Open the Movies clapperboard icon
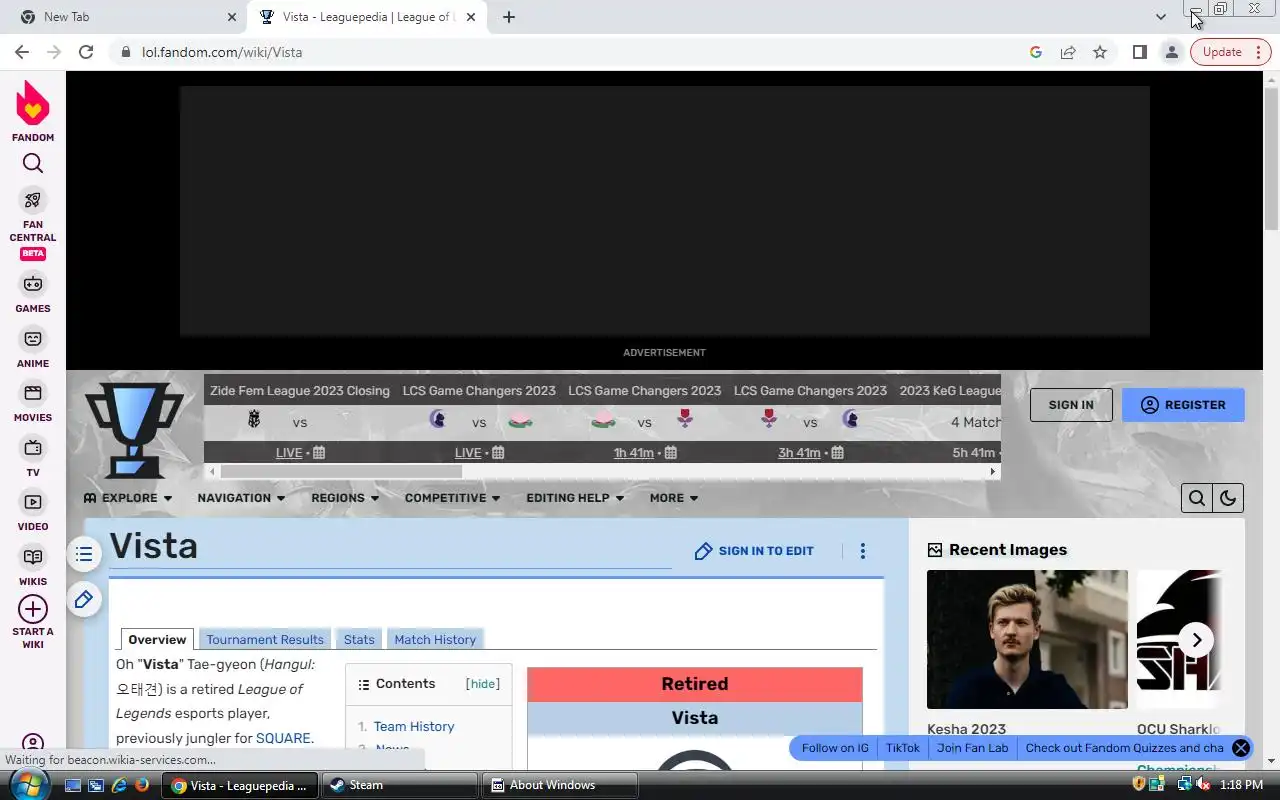The height and width of the screenshot is (800, 1280). point(33,393)
